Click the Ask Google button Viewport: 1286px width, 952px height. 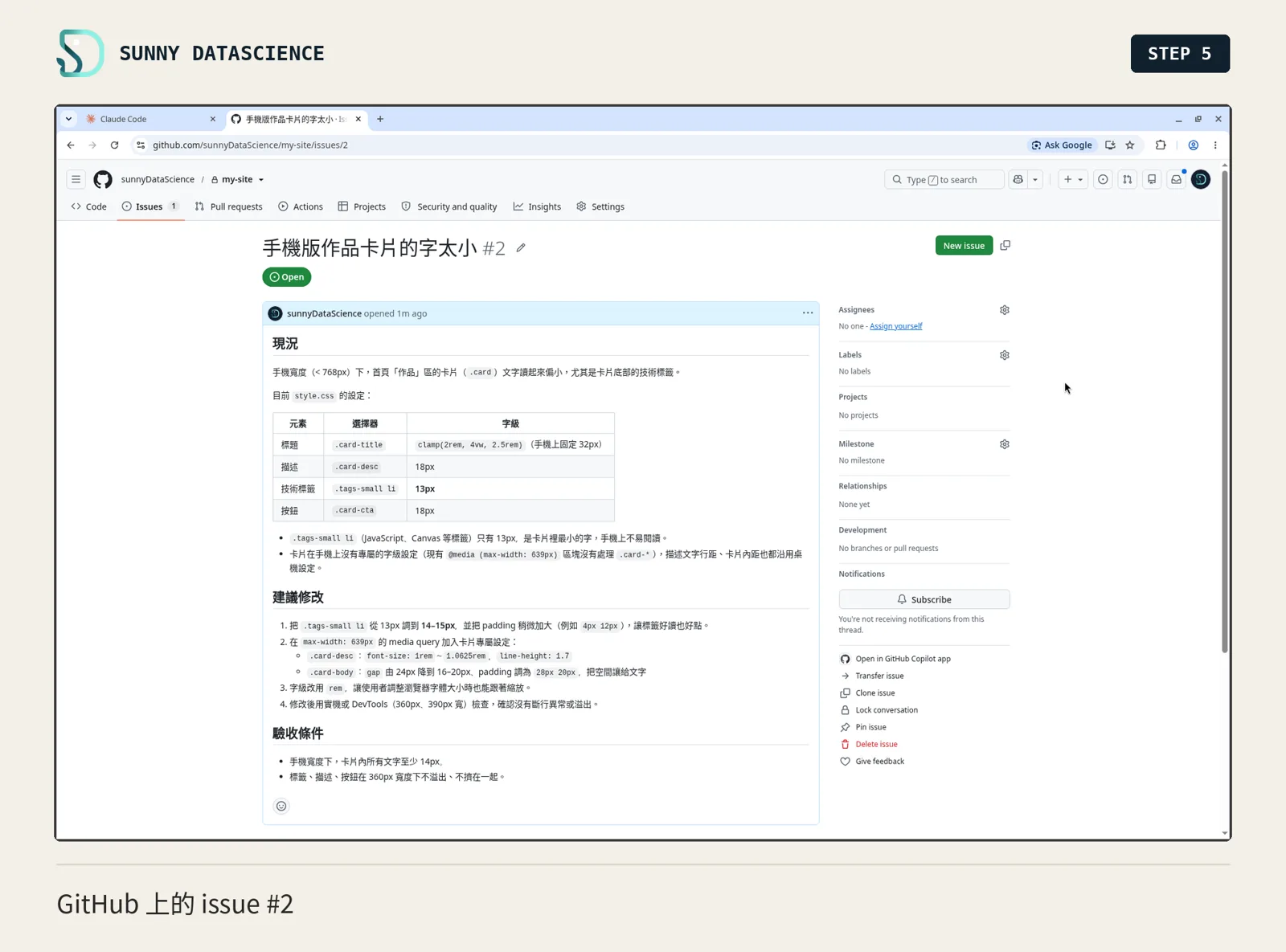pyautogui.click(x=1062, y=145)
